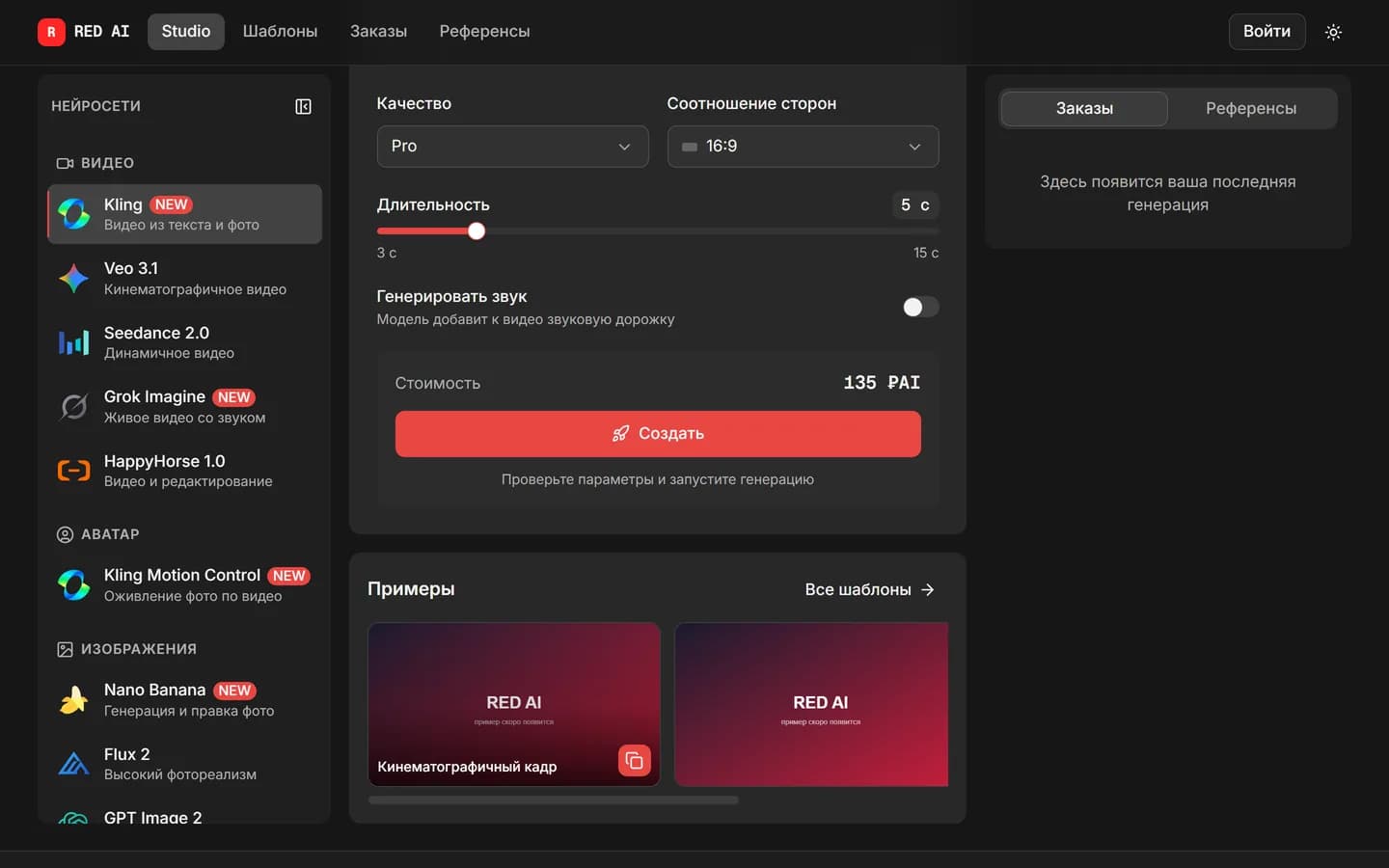The width and height of the screenshot is (1389, 868).
Task: Pick the Grok Imagine model icon
Action: (x=74, y=407)
